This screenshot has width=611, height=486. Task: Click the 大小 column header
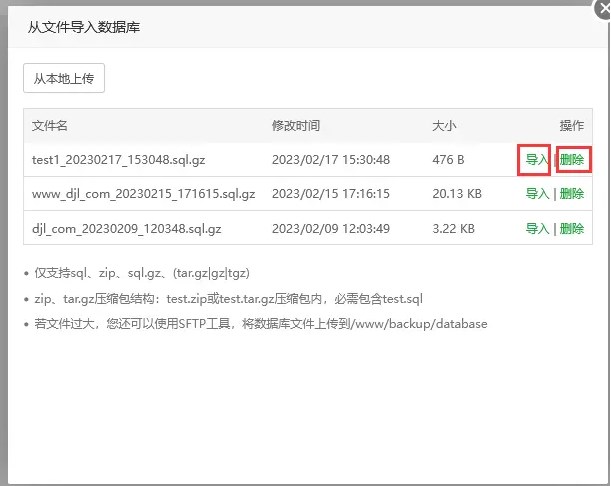[444, 126]
